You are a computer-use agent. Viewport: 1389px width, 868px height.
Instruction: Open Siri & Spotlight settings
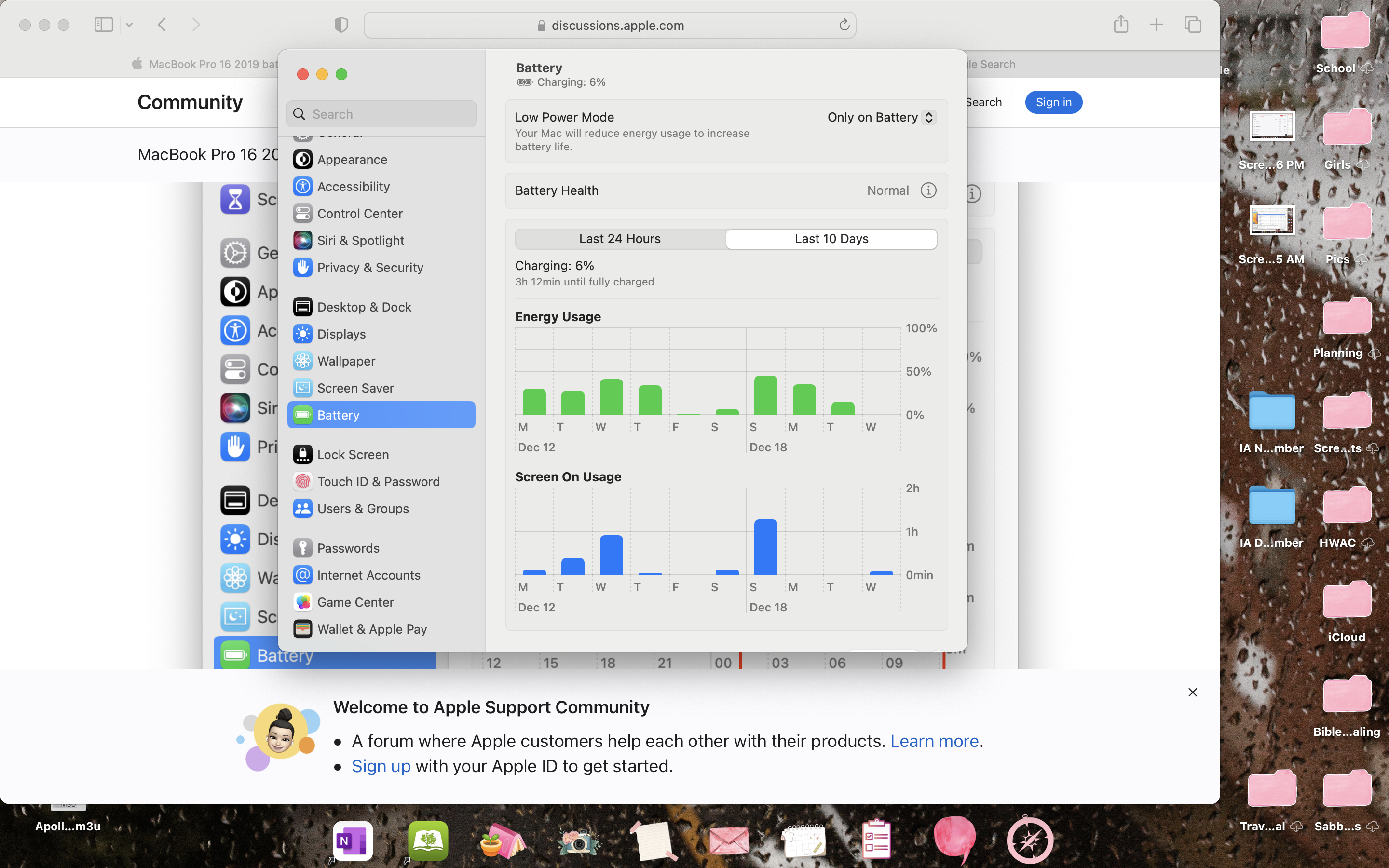coord(360,241)
